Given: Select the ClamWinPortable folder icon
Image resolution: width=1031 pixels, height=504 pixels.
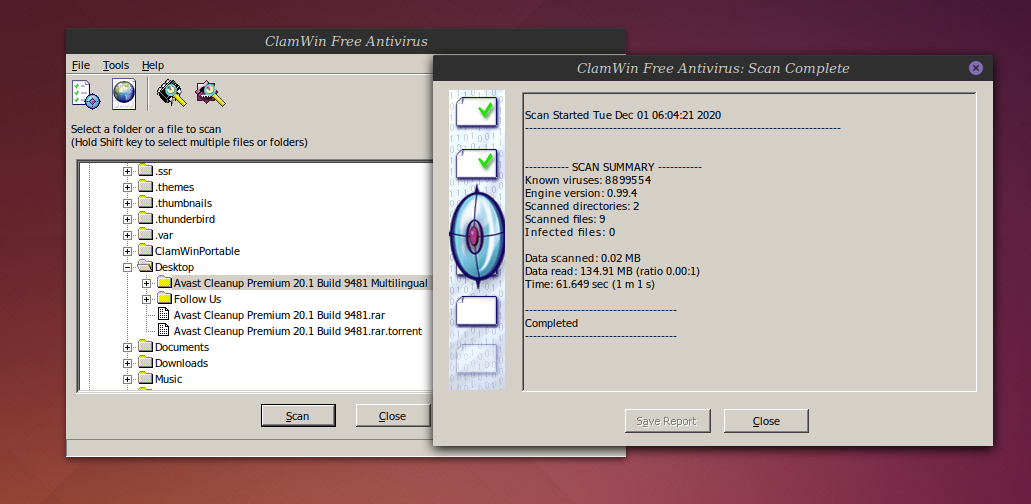Looking at the screenshot, I should (145, 251).
